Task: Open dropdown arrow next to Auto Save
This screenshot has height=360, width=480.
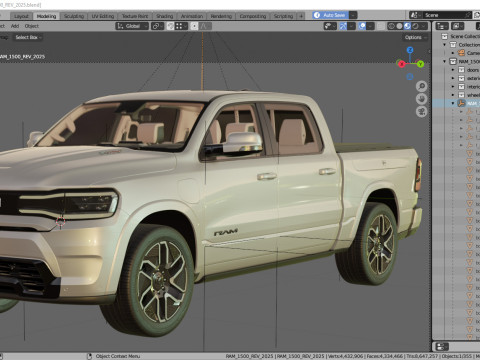Action: 353,15
